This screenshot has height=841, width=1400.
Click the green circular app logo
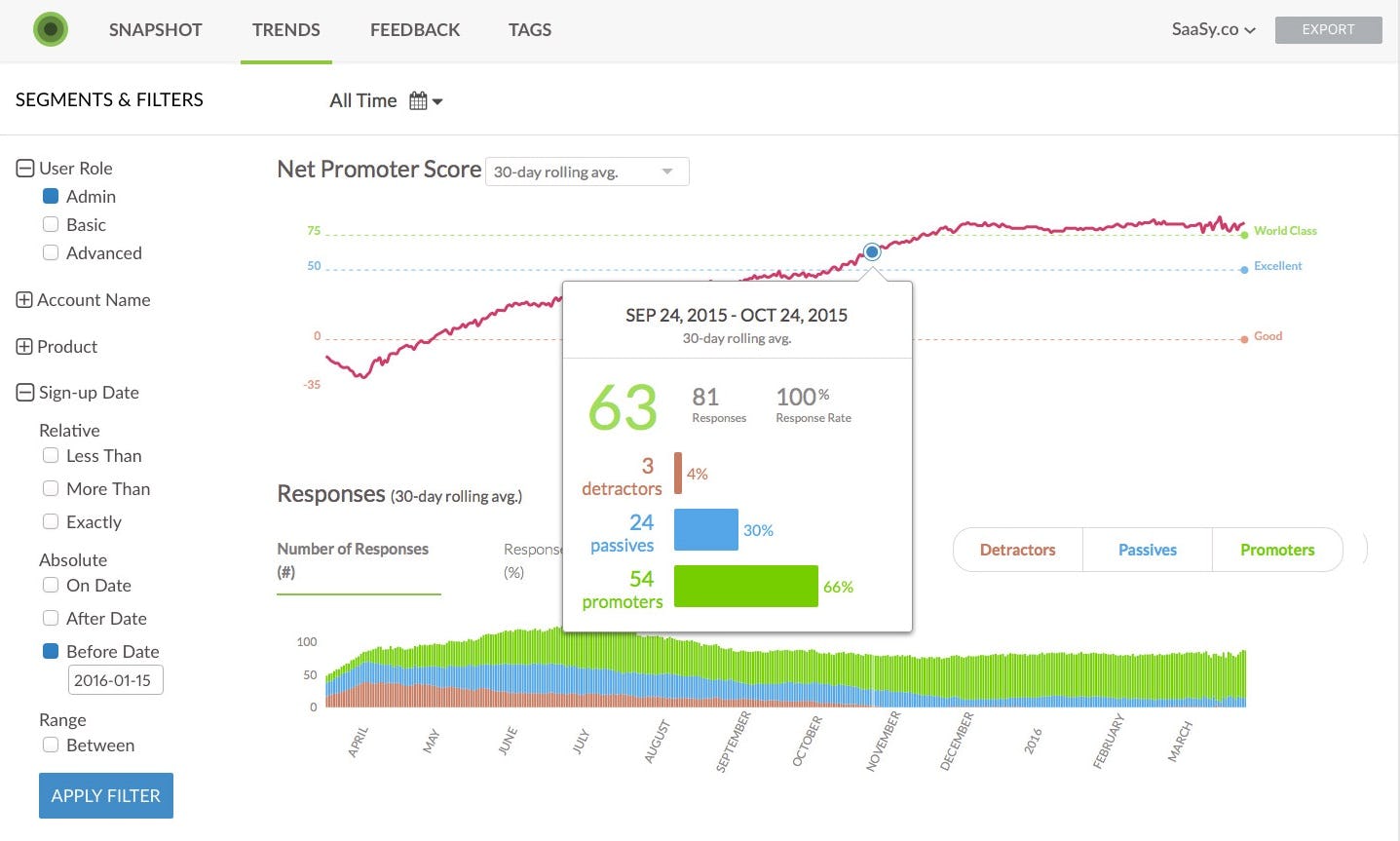(51, 29)
